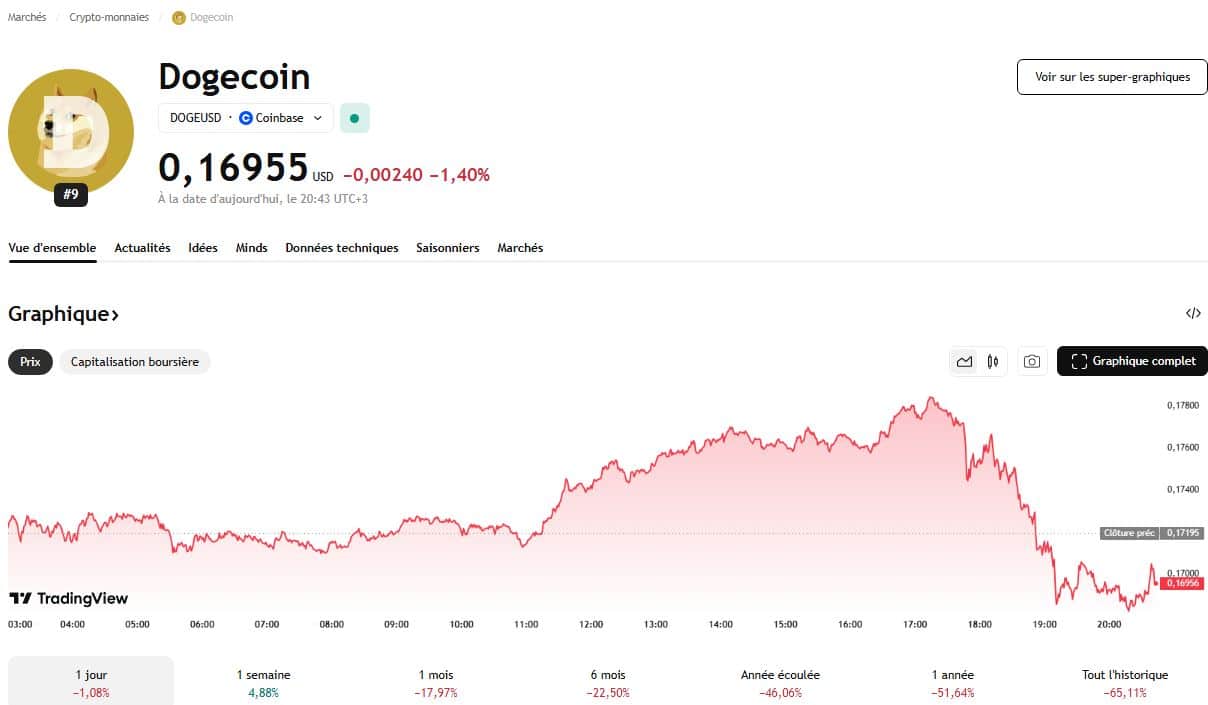The height and width of the screenshot is (705, 1208).
Task: Keep Prix mode selected
Action: pyautogui.click(x=29, y=361)
